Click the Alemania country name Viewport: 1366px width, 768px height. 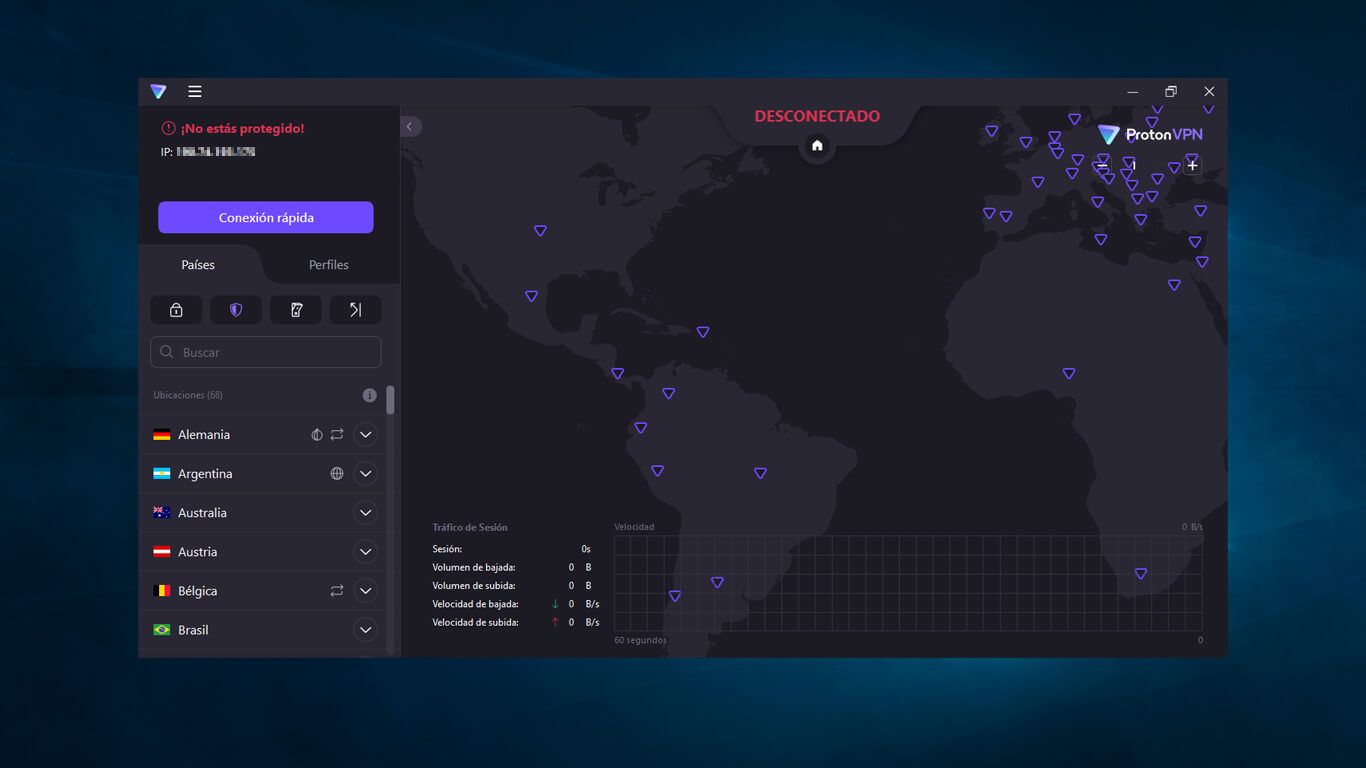click(204, 435)
